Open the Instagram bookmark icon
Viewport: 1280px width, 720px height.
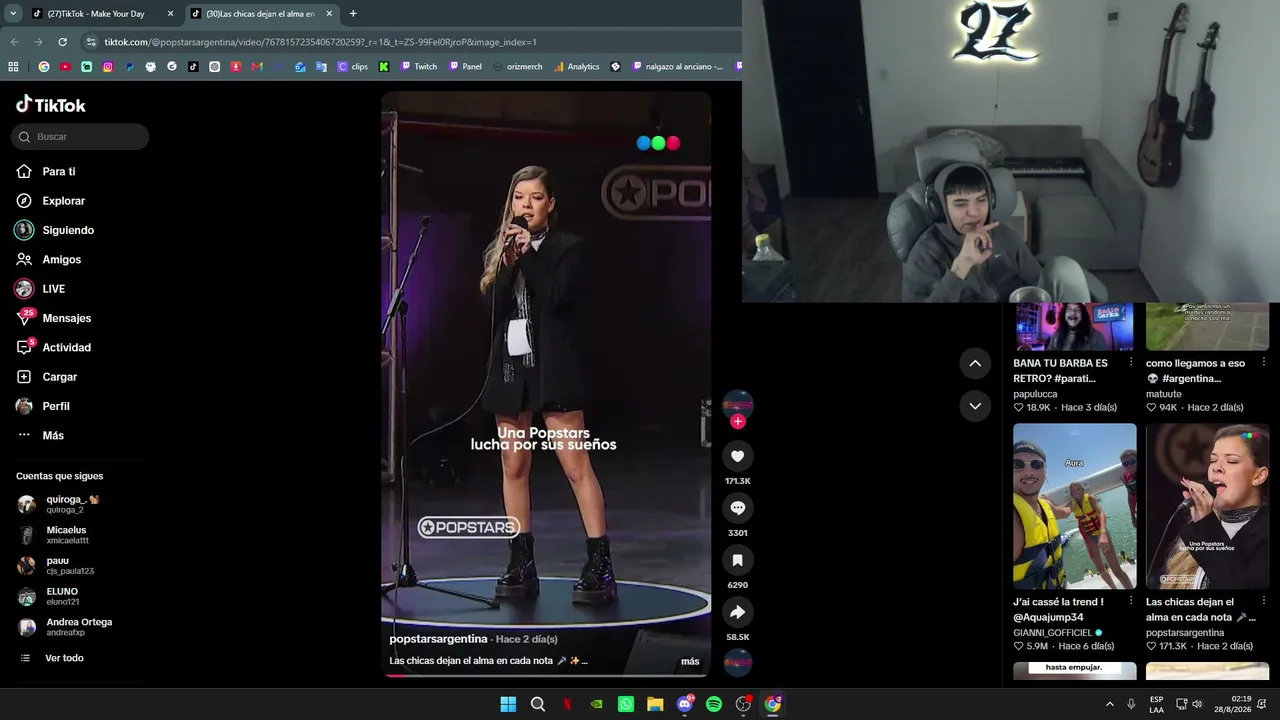click(108, 67)
